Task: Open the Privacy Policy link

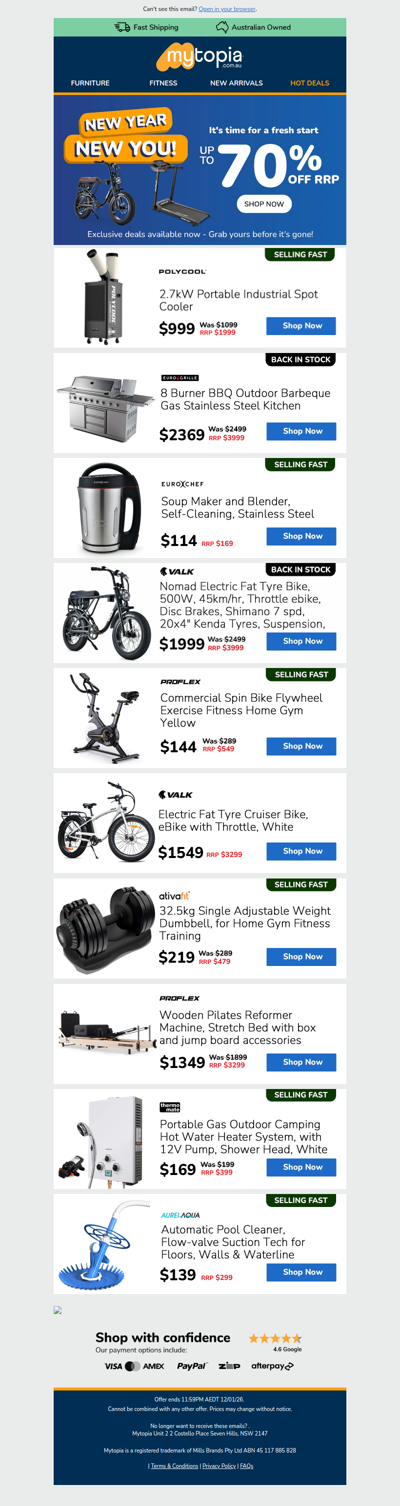Action: (219, 1466)
